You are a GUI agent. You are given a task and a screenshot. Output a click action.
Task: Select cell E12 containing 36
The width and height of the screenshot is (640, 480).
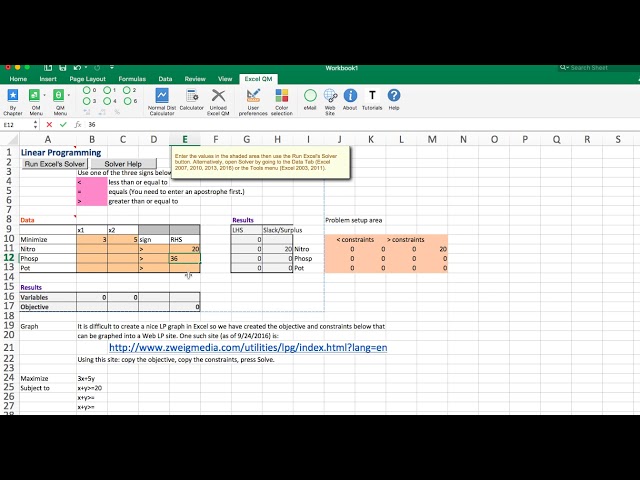point(185,258)
